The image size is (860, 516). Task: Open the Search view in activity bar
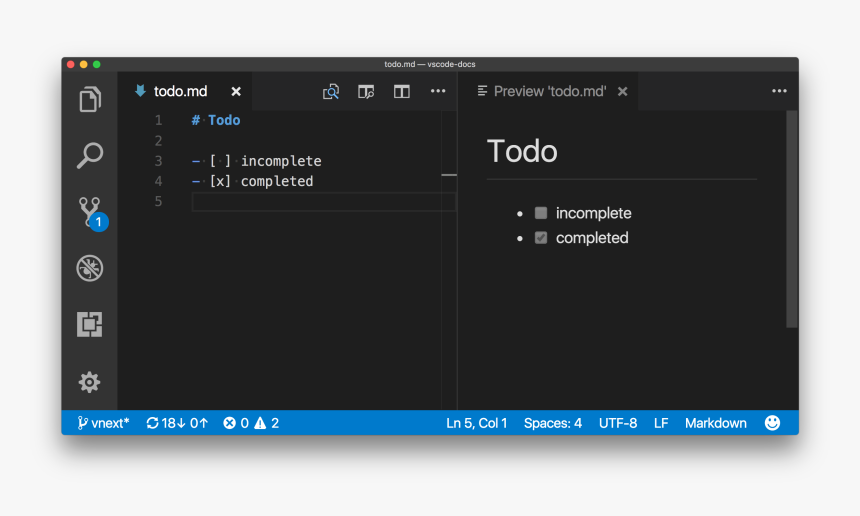[90, 155]
